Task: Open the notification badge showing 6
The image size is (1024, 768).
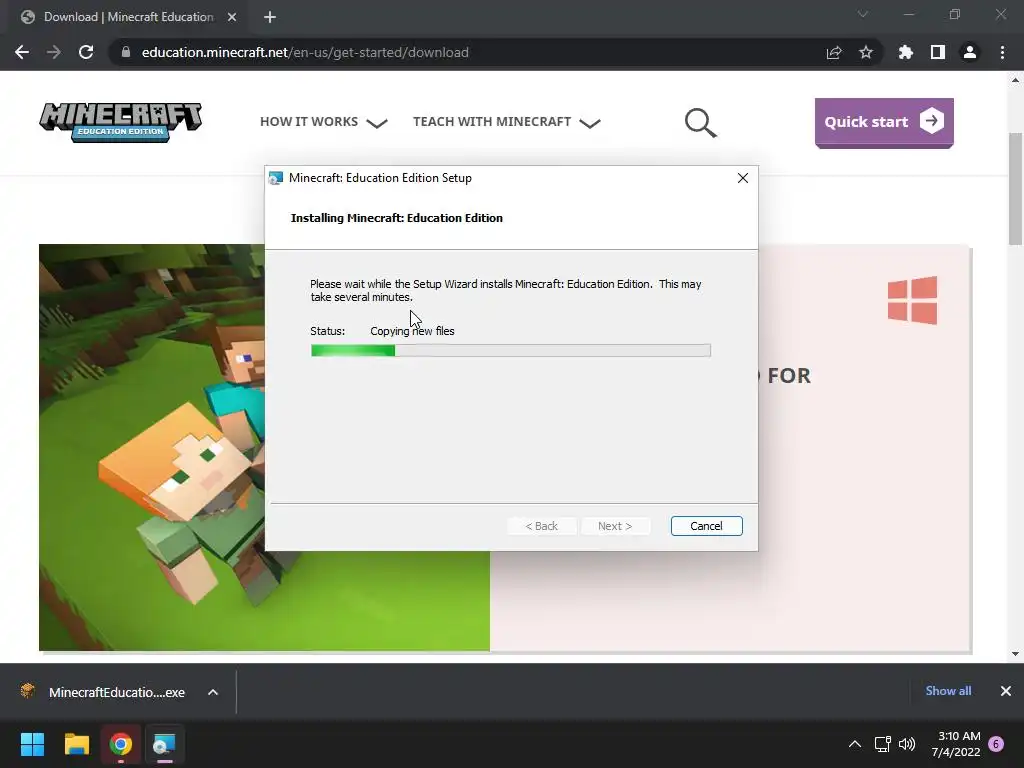Action: click(x=996, y=744)
